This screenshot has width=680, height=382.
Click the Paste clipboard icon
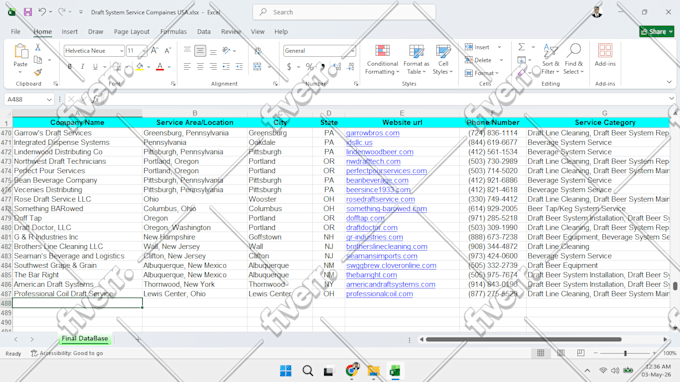click(x=20, y=51)
